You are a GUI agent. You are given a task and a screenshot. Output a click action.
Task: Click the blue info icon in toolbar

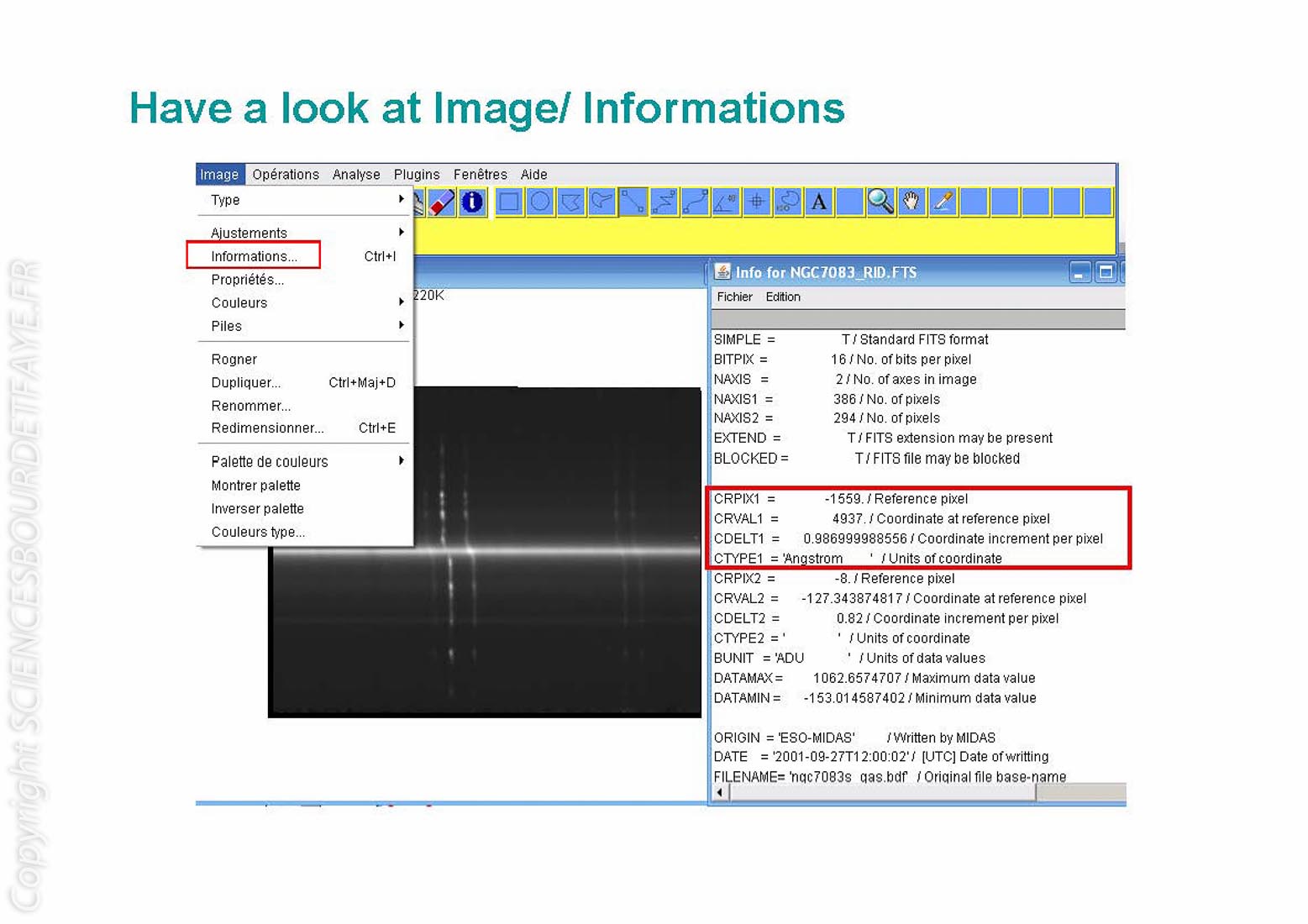click(x=472, y=202)
